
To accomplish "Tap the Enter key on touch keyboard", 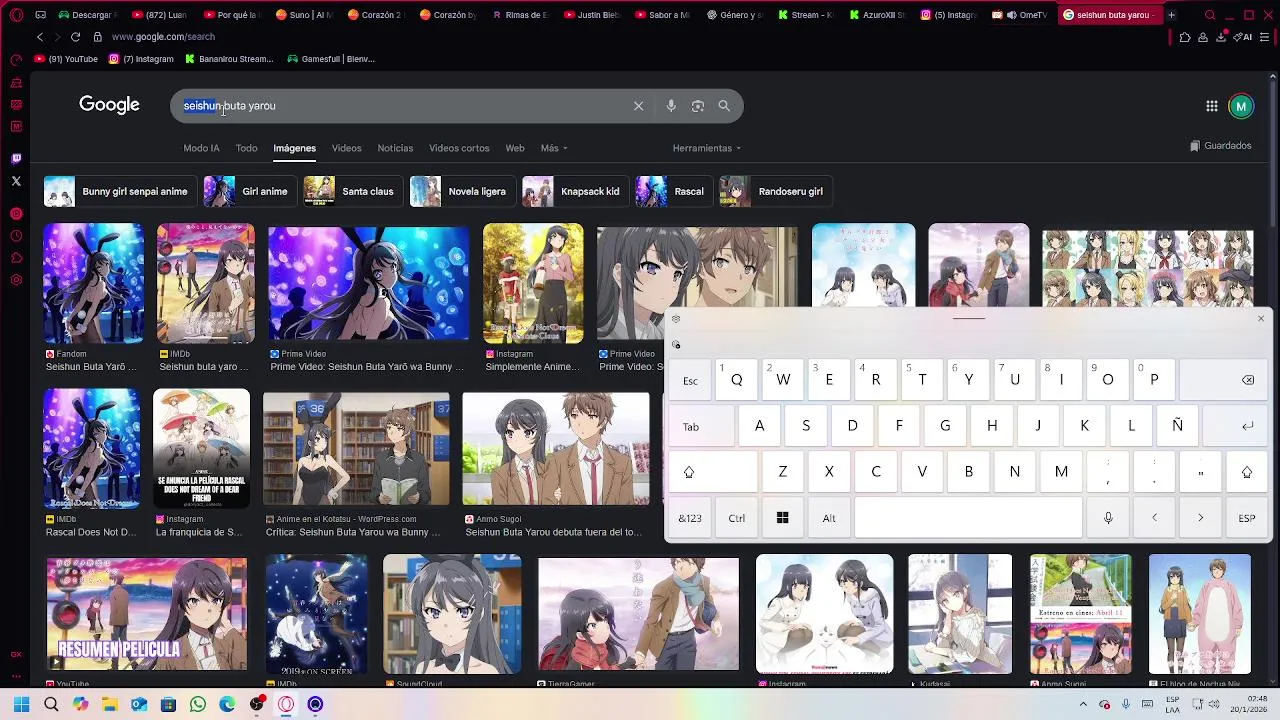I will [1237, 426].
